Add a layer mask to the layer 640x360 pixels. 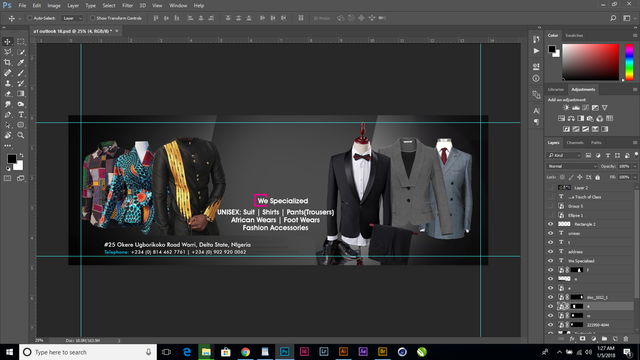coord(582,339)
